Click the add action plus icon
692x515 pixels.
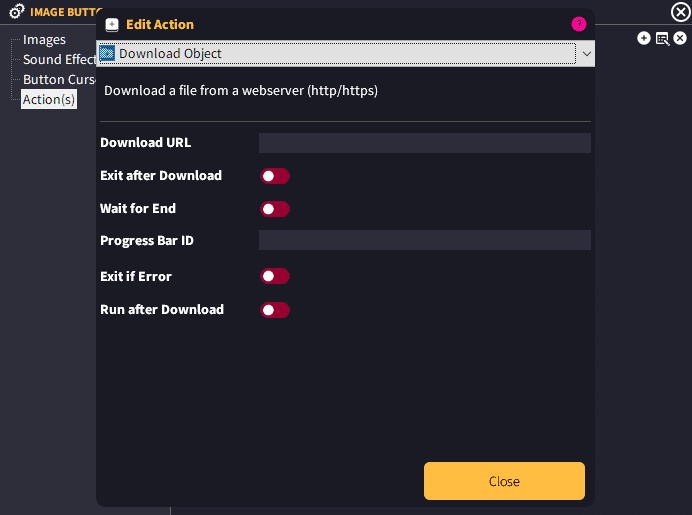click(x=643, y=38)
